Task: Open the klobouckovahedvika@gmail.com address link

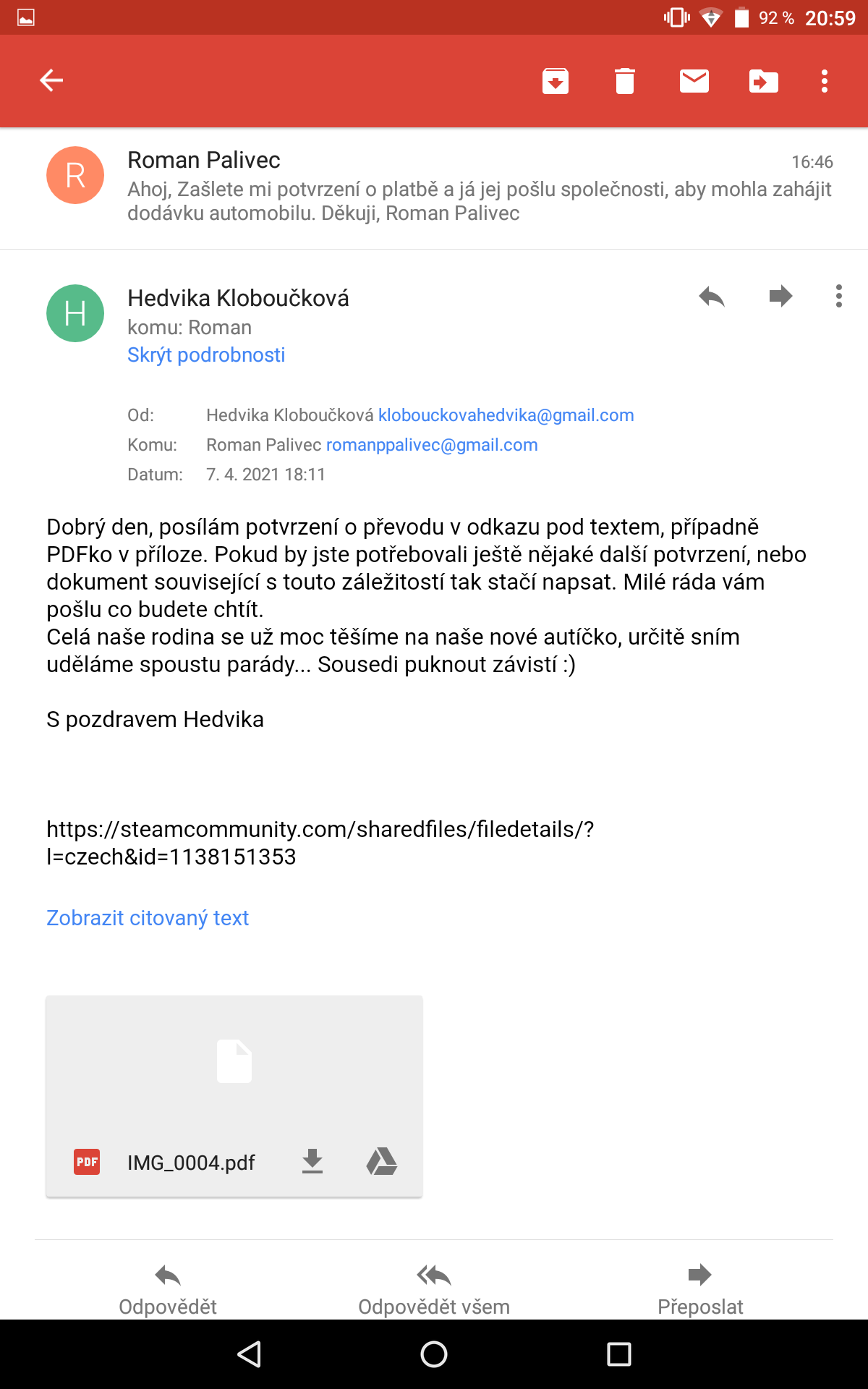Action: coord(506,415)
